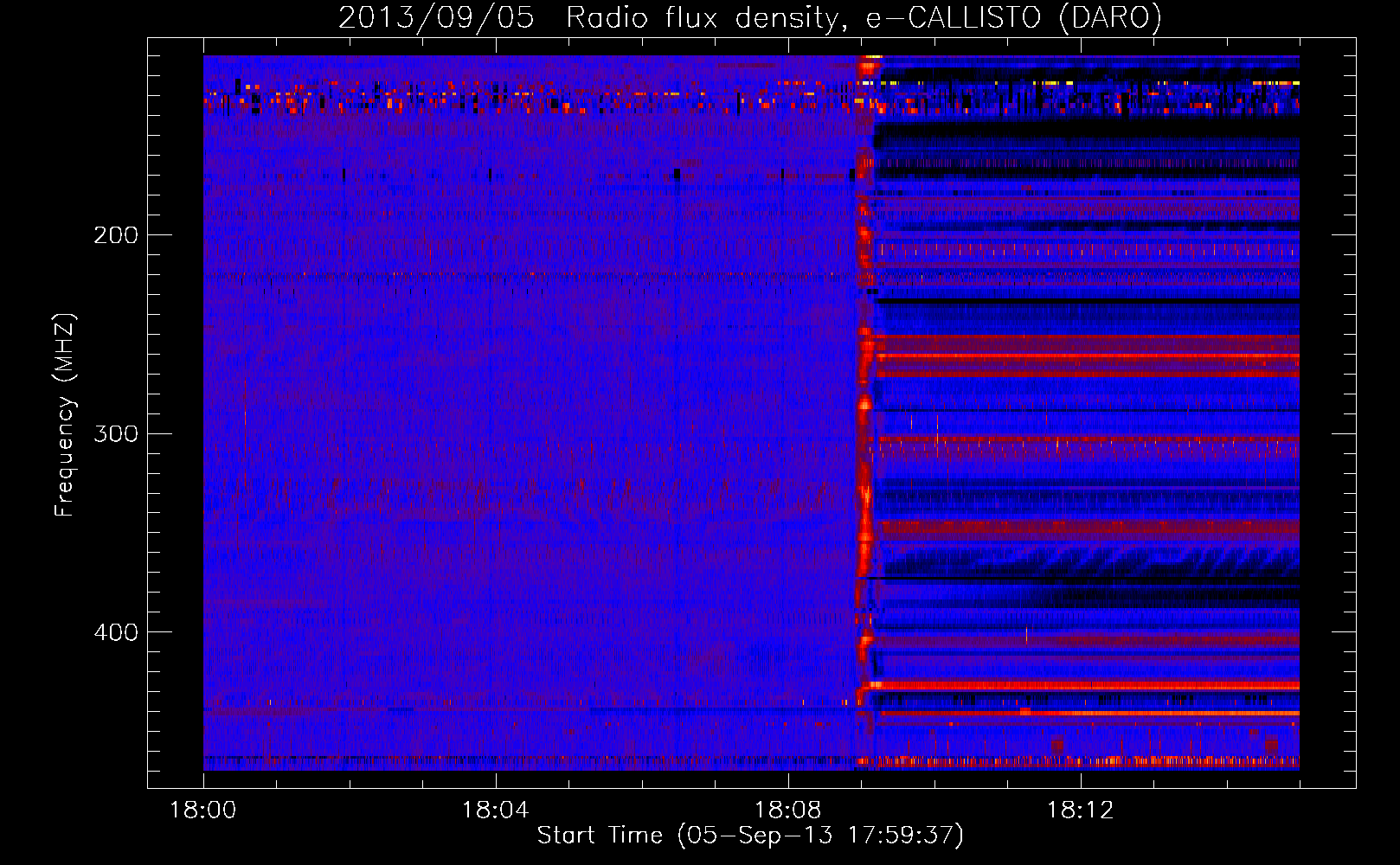This screenshot has width=1400, height=865.
Task: Click the 18:00 time tick label
Action: pos(203,811)
